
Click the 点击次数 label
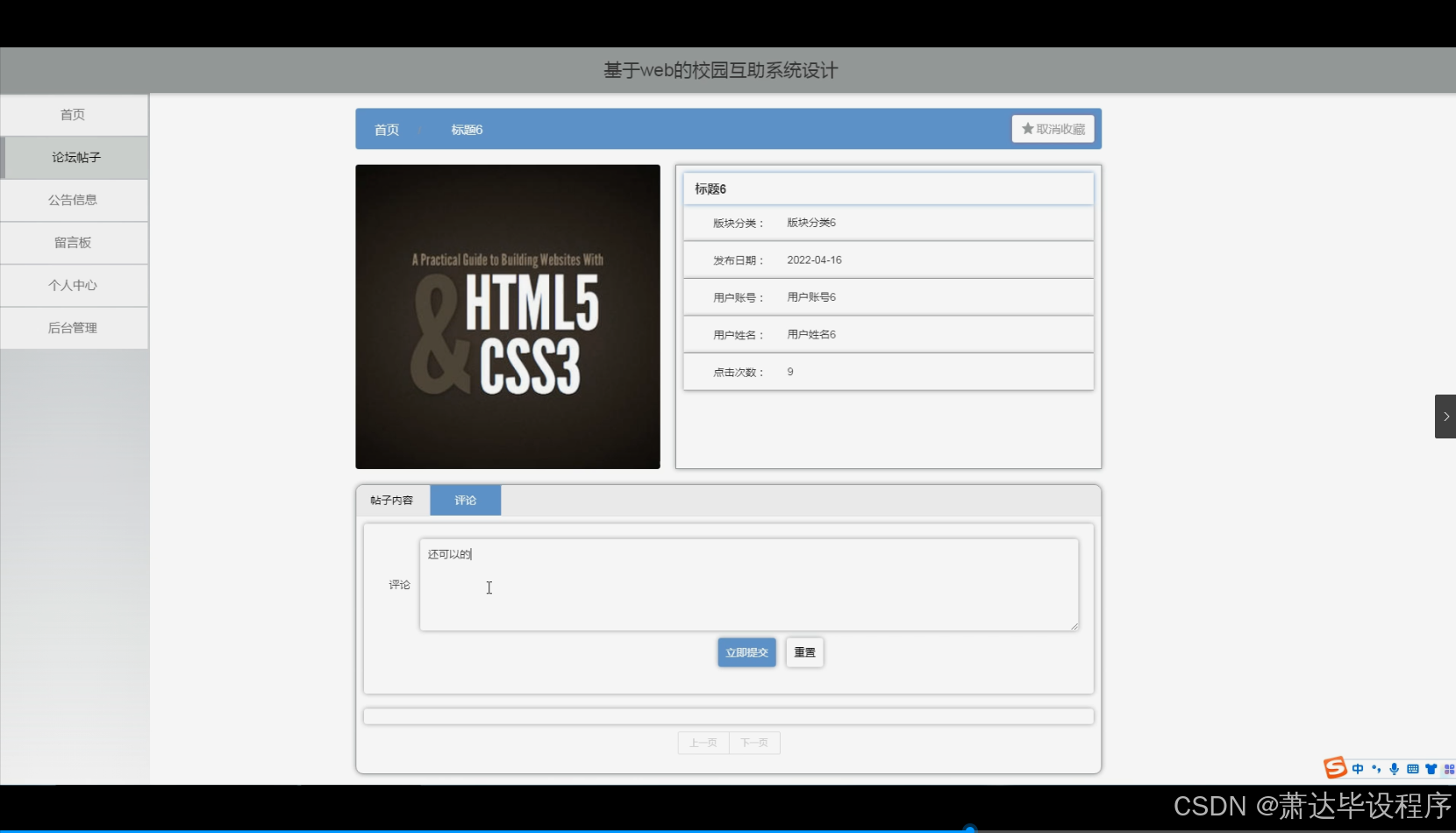coord(738,373)
